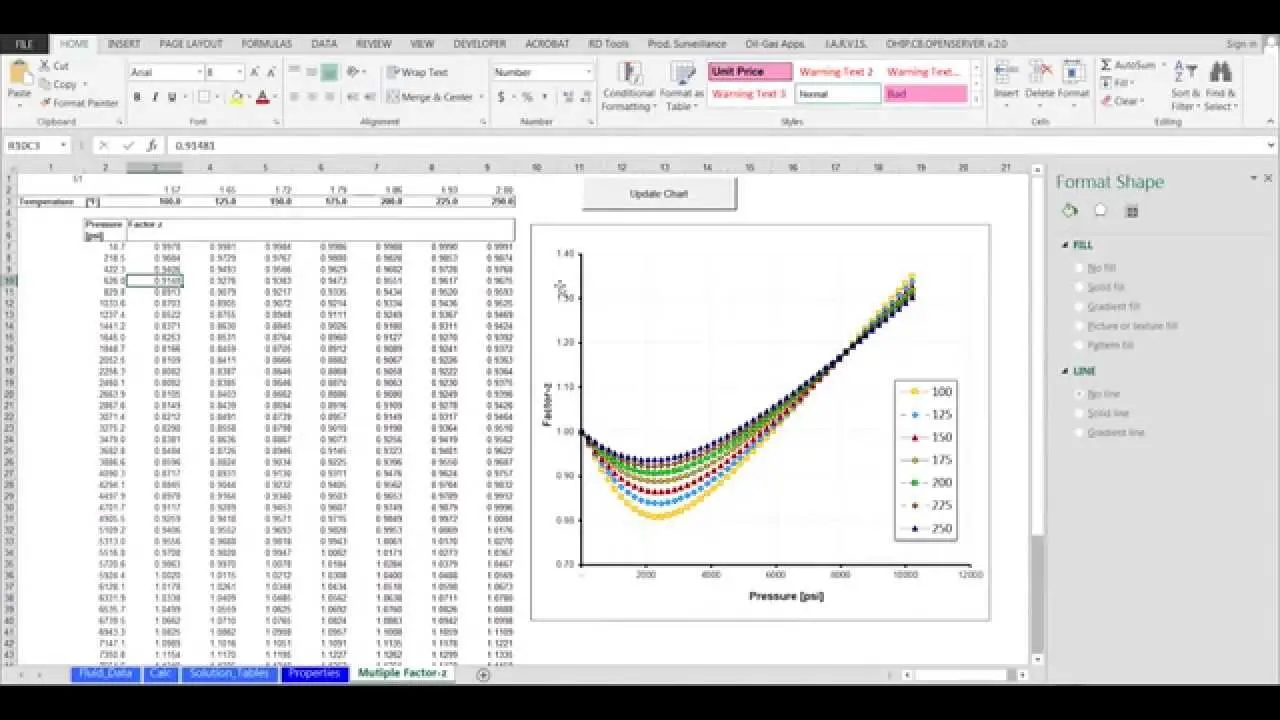The image size is (1280, 720).
Task: Click the Fill Color bucket icon
Action: (x=234, y=95)
